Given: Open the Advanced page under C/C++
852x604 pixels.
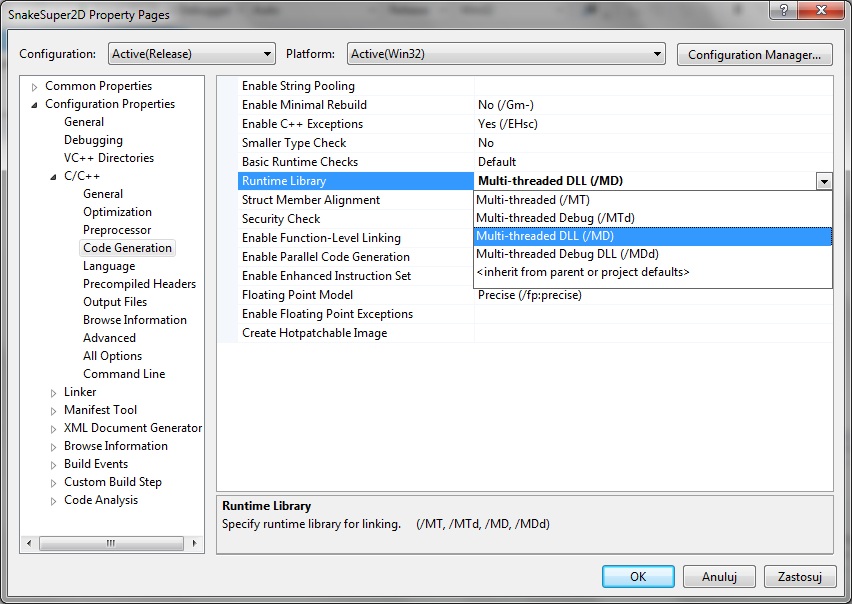Looking at the screenshot, I should pyautogui.click(x=109, y=337).
